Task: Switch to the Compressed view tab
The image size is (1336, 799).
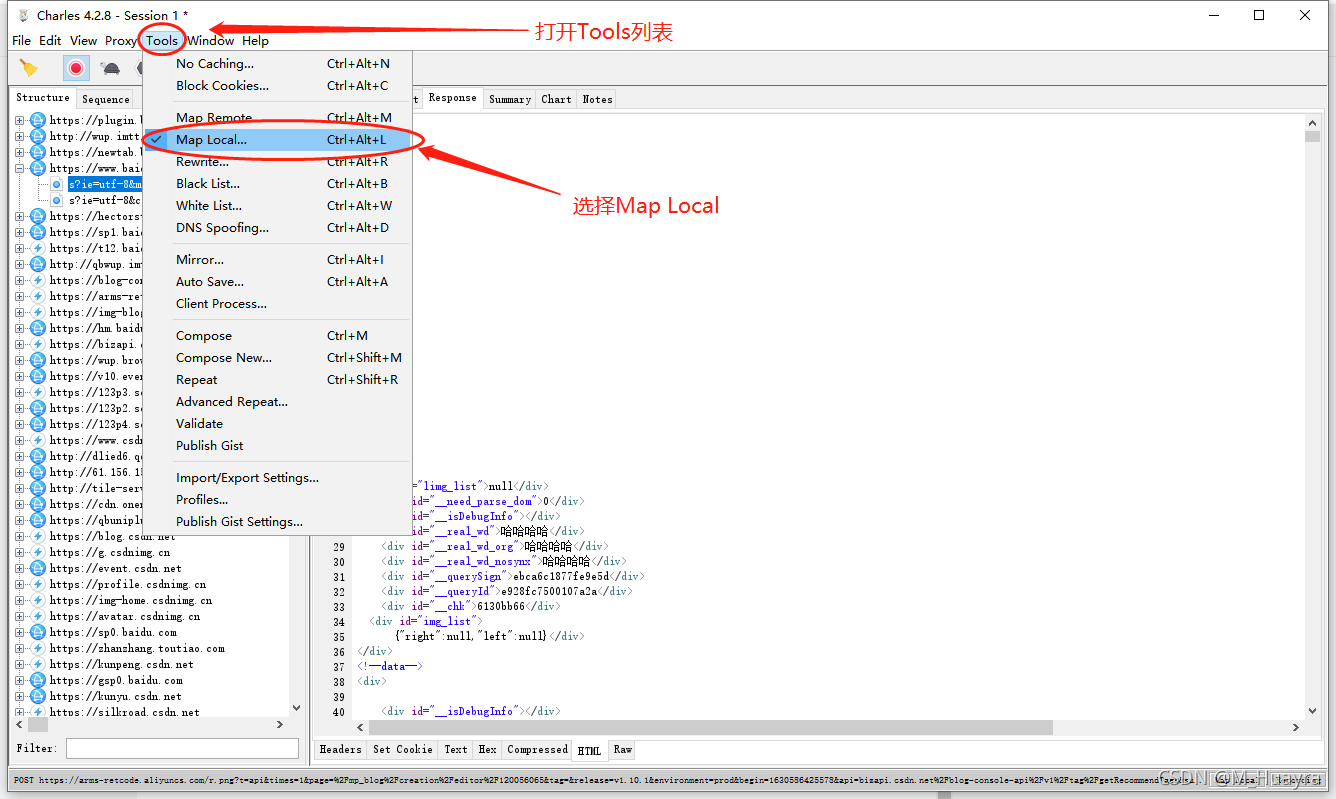Action: point(537,749)
